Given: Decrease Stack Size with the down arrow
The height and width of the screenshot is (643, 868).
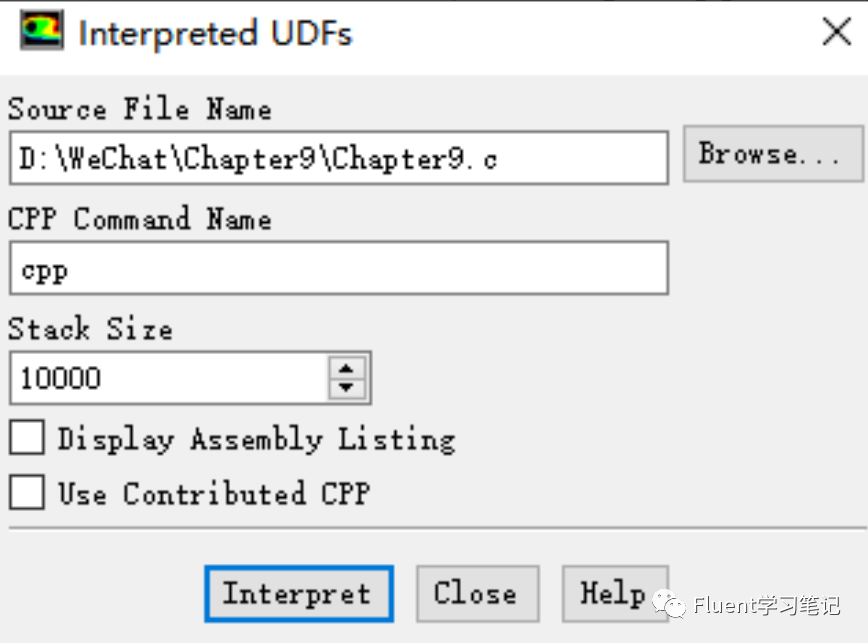Looking at the screenshot, I should (x=346, y=387).
